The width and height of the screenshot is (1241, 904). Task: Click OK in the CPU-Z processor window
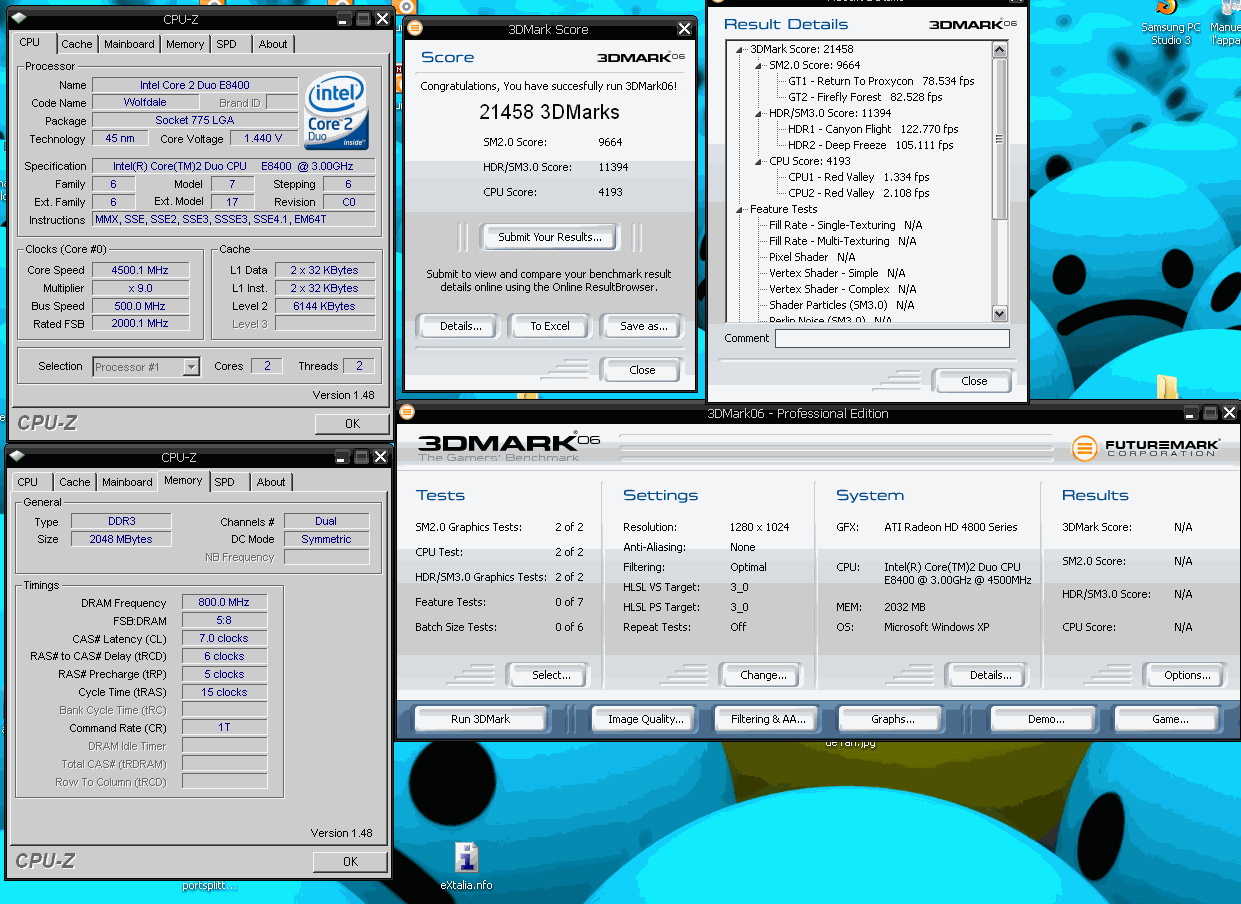point(352,424)
